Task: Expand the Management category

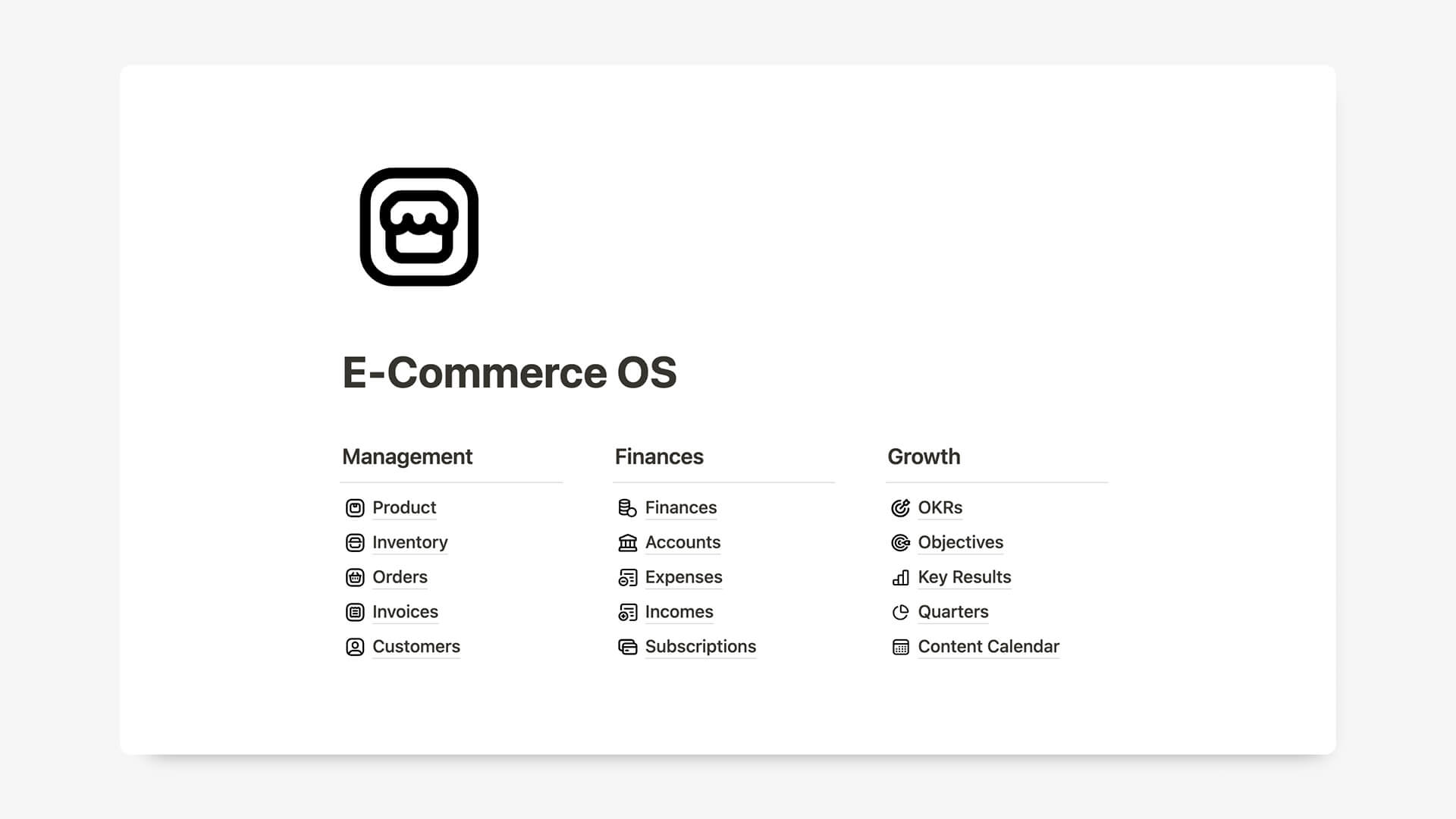Action: click(x=407, y=456)
